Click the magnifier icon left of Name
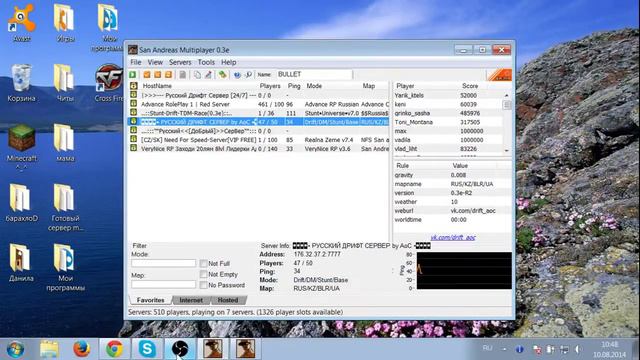Screen dimensions: 640x360 click(248, 75)
